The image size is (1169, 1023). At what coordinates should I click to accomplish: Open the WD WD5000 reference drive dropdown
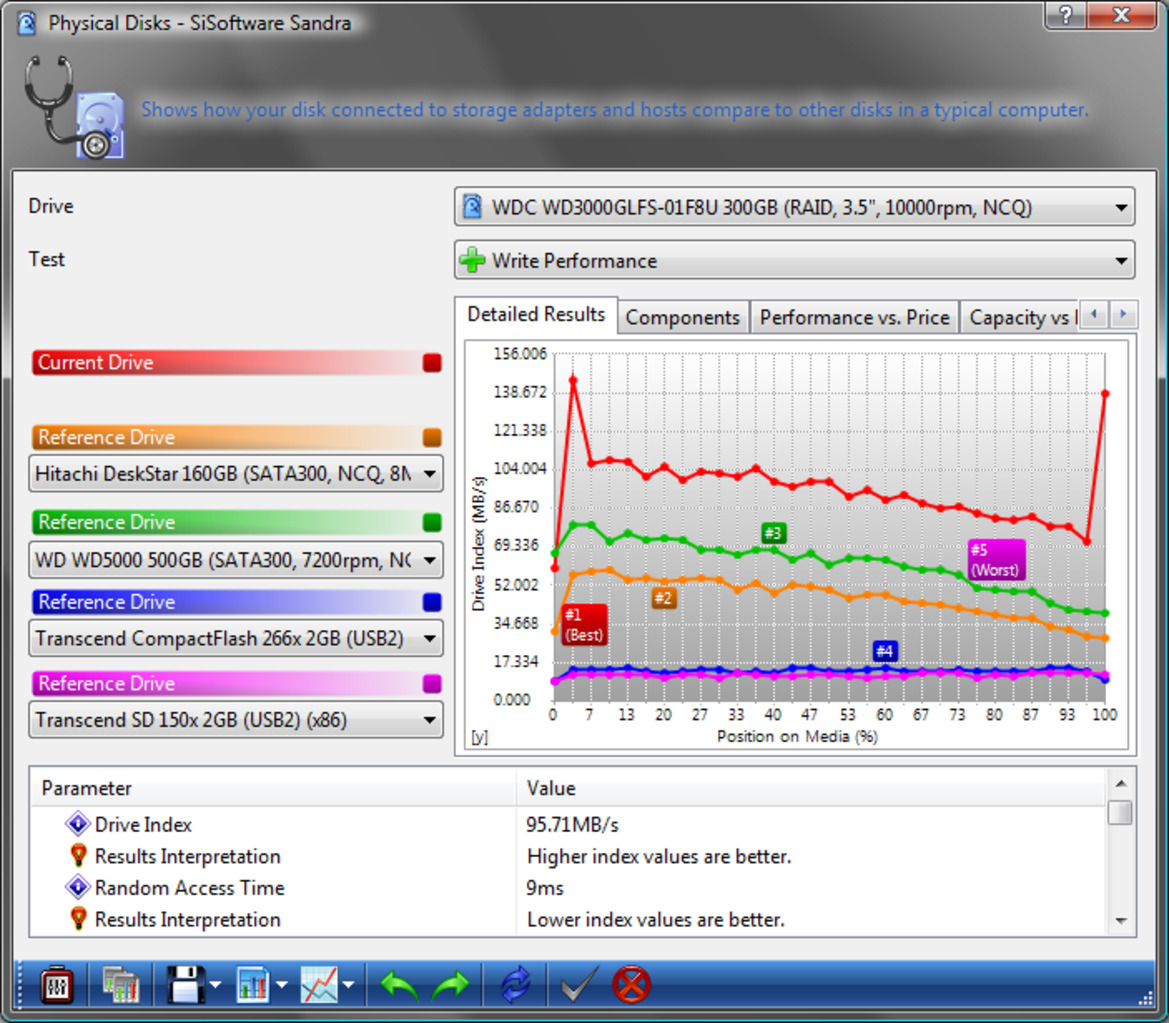point(236,560)
